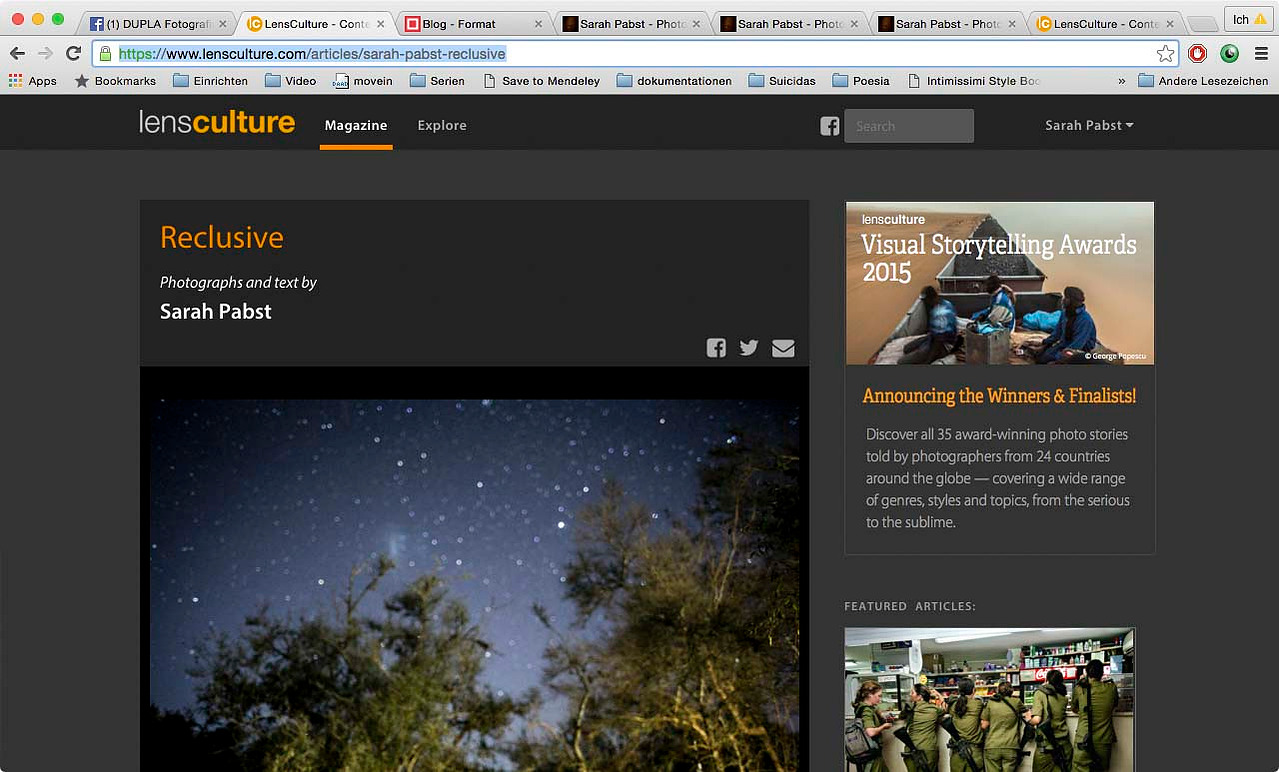The width and height of the screenshot is (1279, 772).
Task: Reload the page with the refresh icon
Action: pos(73,54)
